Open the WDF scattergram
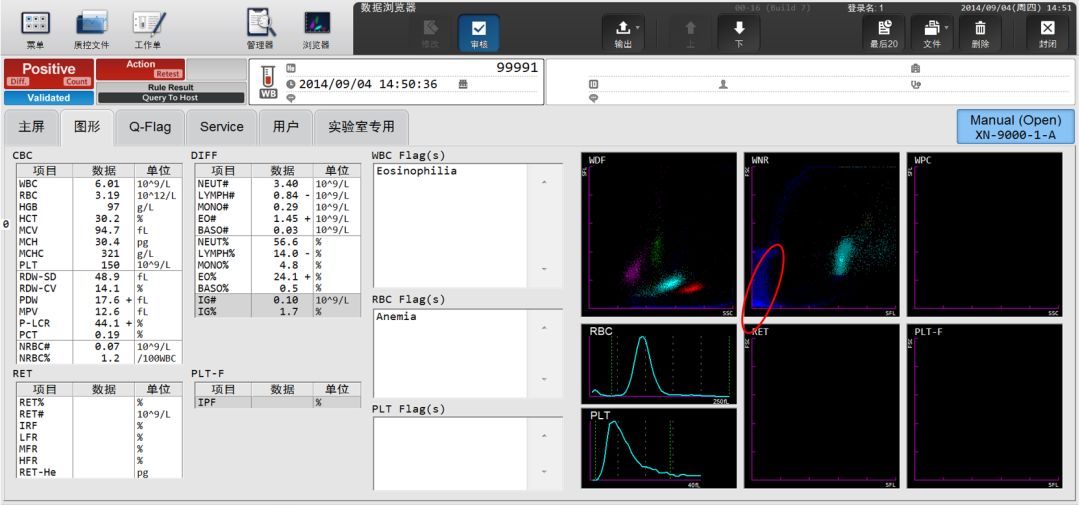 tap(659, 235)
